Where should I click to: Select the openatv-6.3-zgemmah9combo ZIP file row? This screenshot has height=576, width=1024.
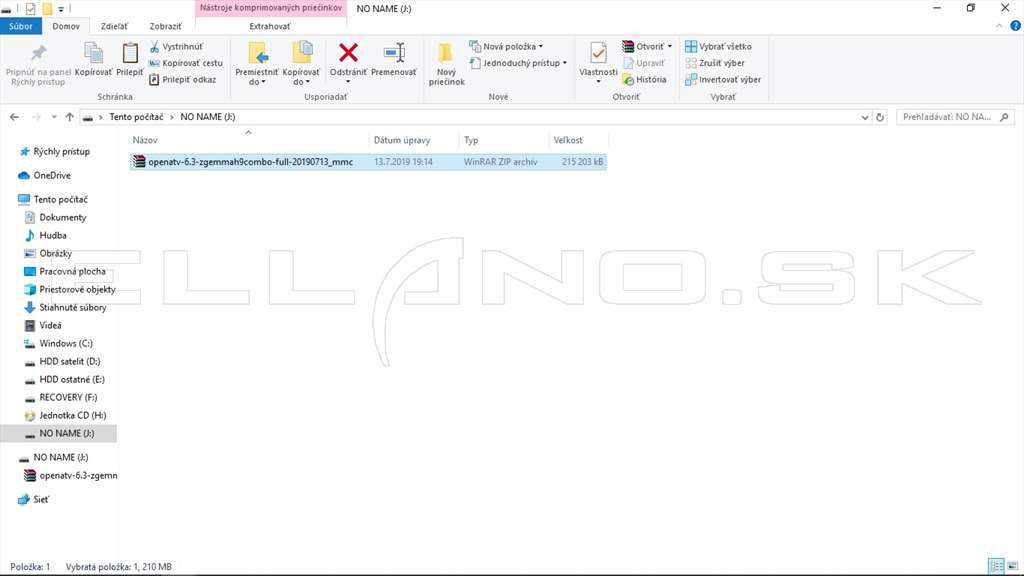coord(368,161)
